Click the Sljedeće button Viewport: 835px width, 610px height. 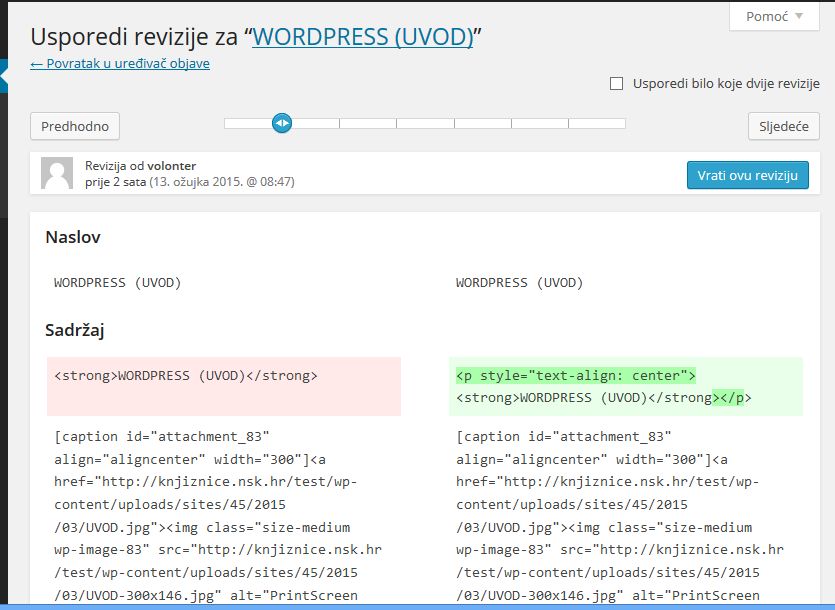click(x=783, y=126)
